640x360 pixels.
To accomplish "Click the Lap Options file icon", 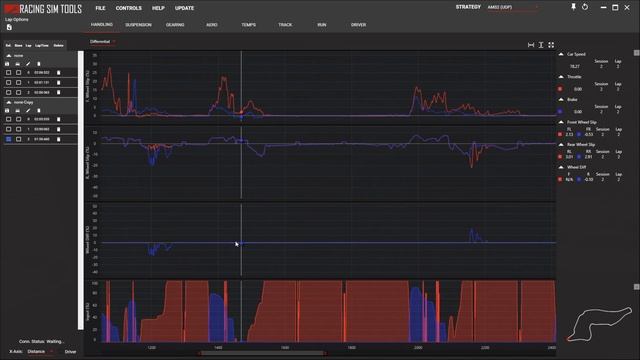I will coord(9,27).
